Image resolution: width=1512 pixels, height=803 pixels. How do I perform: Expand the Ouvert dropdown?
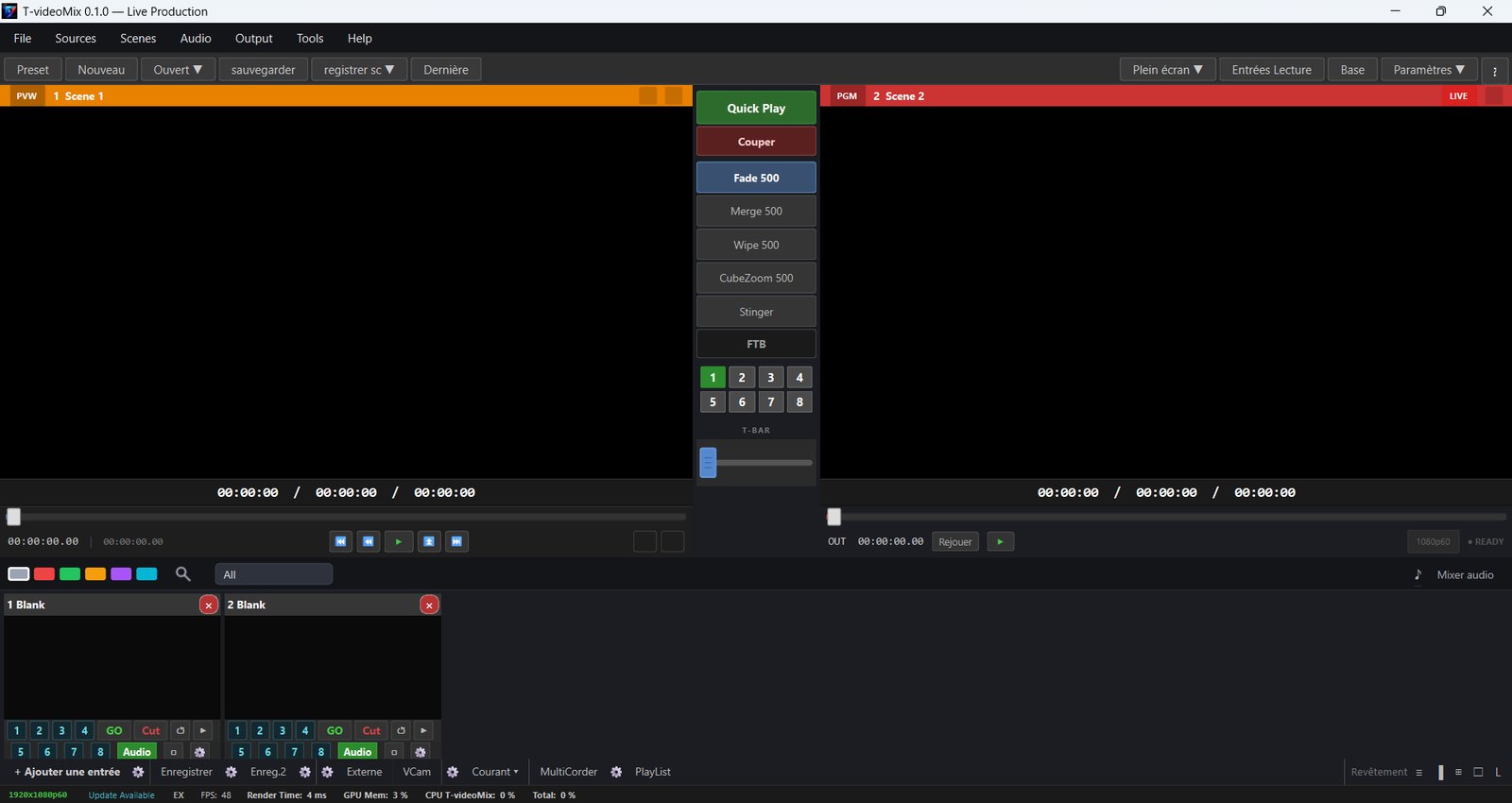(178, 70)
